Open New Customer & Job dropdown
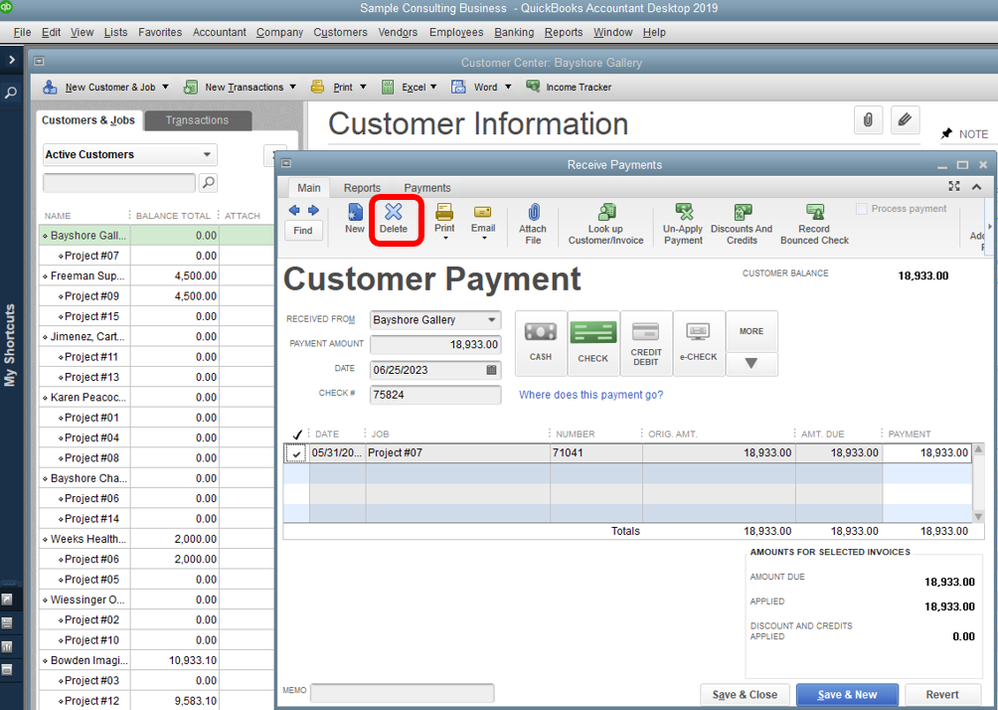 165,87
